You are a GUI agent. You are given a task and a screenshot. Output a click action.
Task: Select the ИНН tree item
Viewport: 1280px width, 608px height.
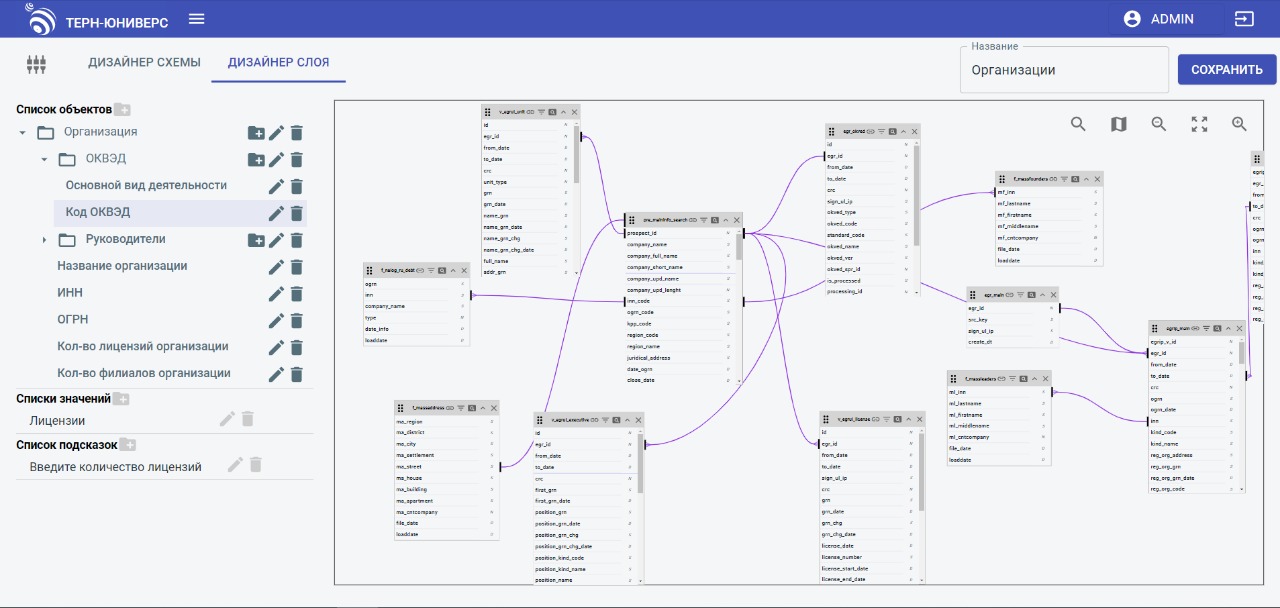[x=70, y=293]
